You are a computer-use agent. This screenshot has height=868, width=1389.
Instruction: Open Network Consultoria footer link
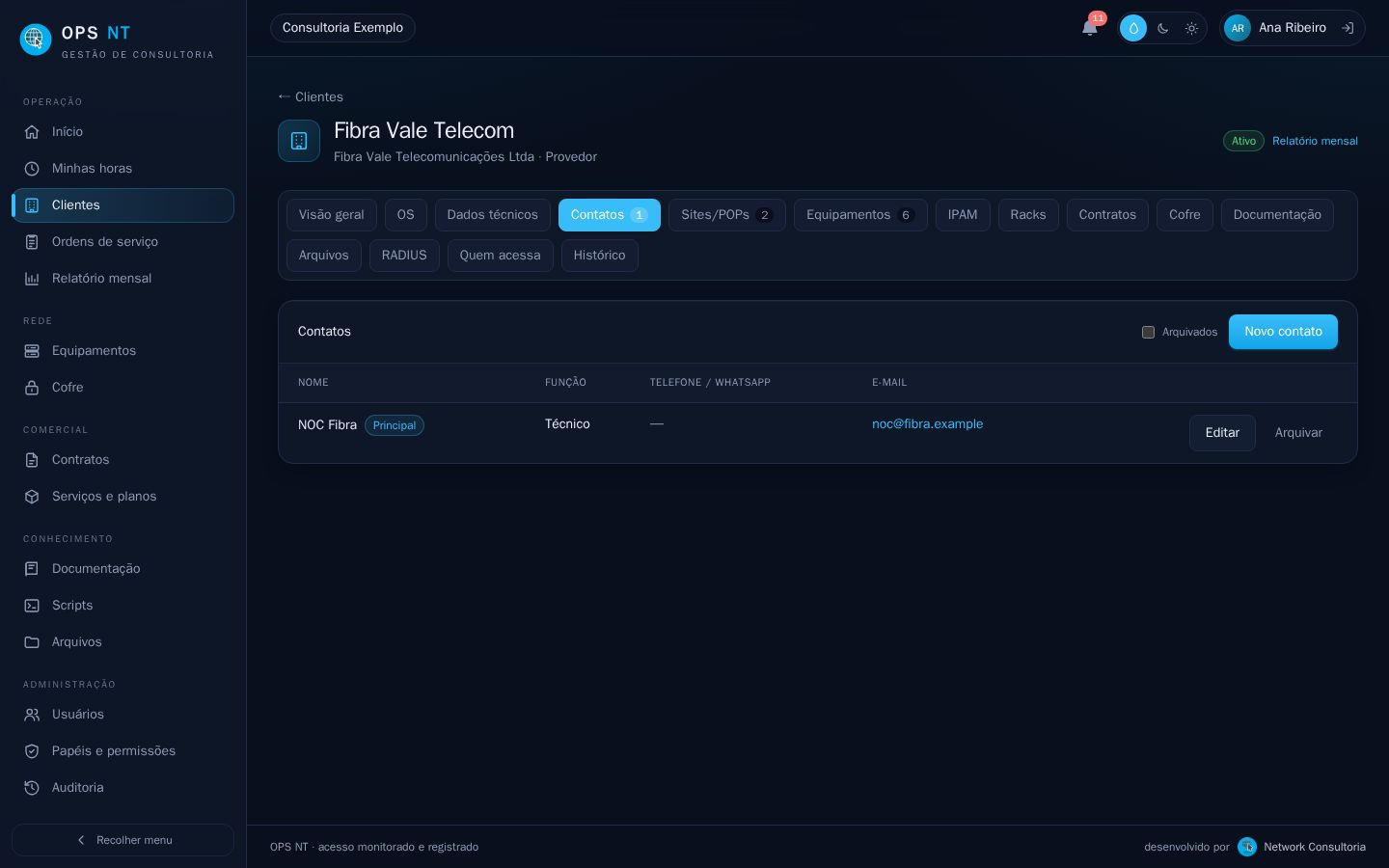click(1301, 847)
